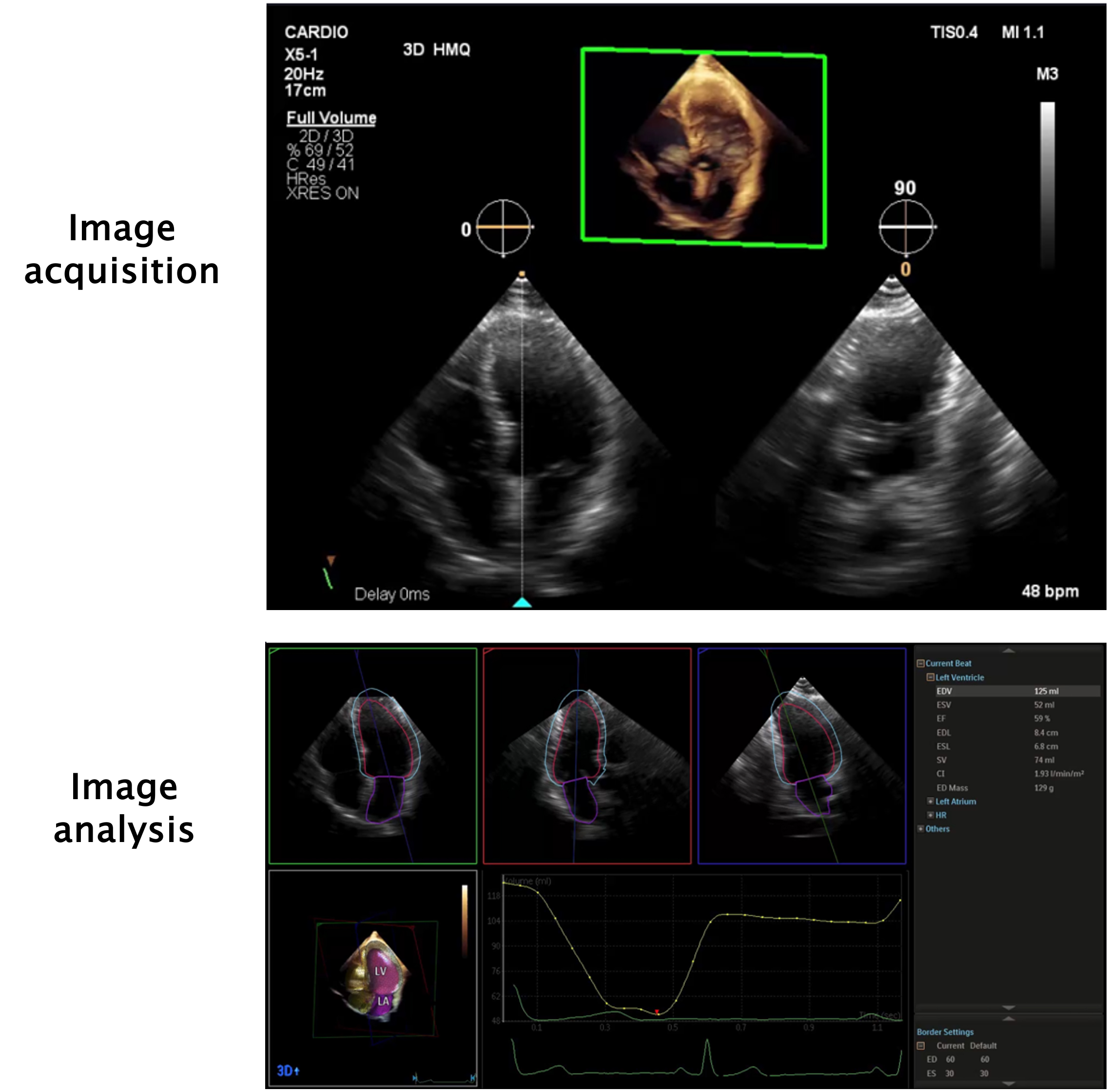Collapse the Current Beat group

(x=920, y=664)
